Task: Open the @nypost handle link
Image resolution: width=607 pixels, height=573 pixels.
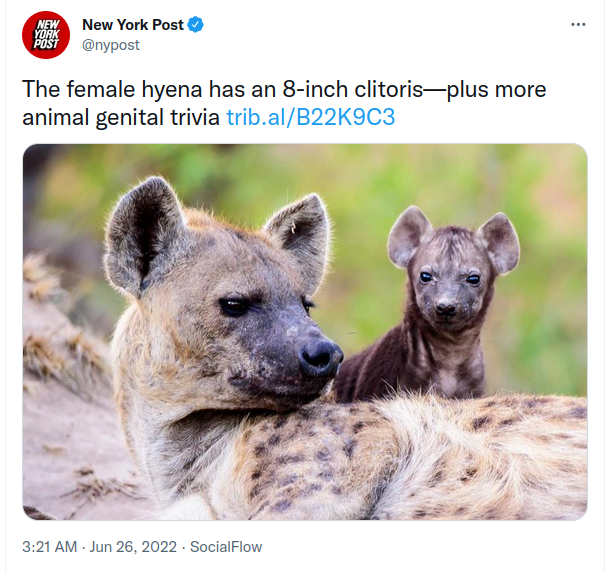Action: tap(111, 45)
